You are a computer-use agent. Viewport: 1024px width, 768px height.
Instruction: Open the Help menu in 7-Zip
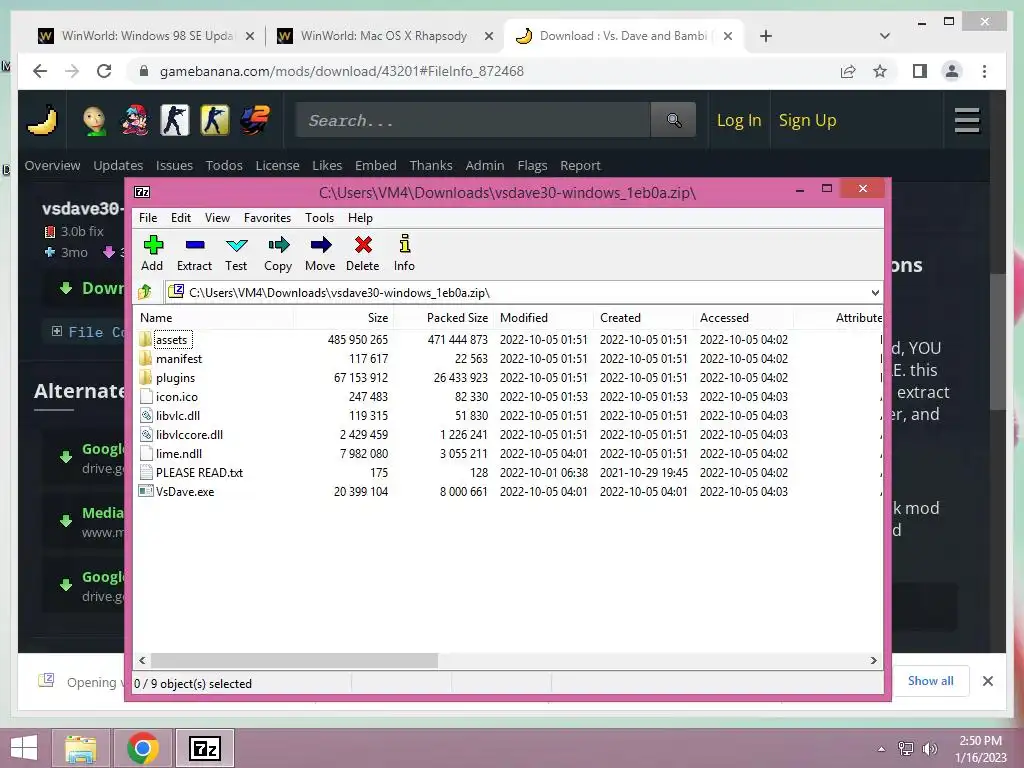coord(360,217)
